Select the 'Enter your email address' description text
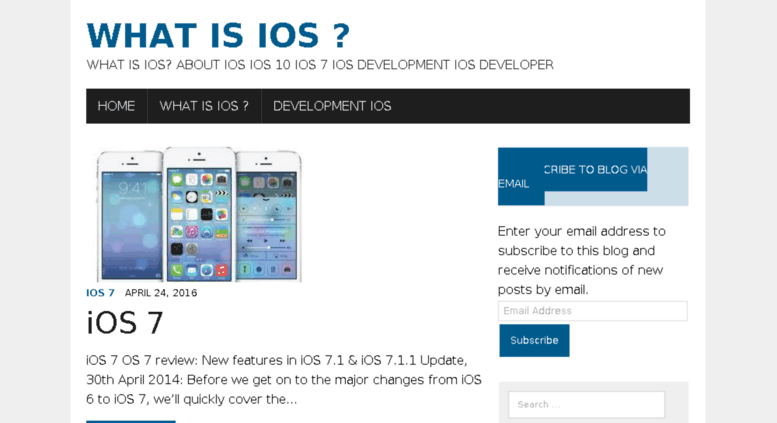Image resolution: width=777 pixels, height=423 pixels. point(582,260)
